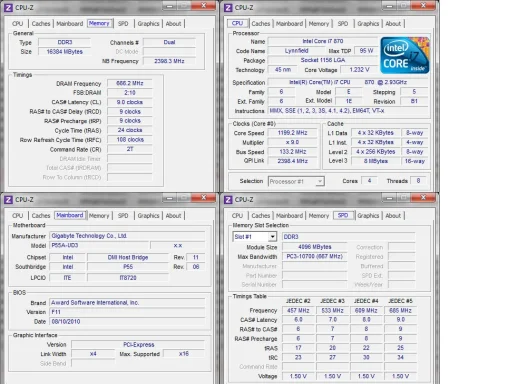The width and height of the screenshot is (527, 384).
Task: Open the Graphics tab in the Gigabyte motherboard window
Action: click(148, 216)
